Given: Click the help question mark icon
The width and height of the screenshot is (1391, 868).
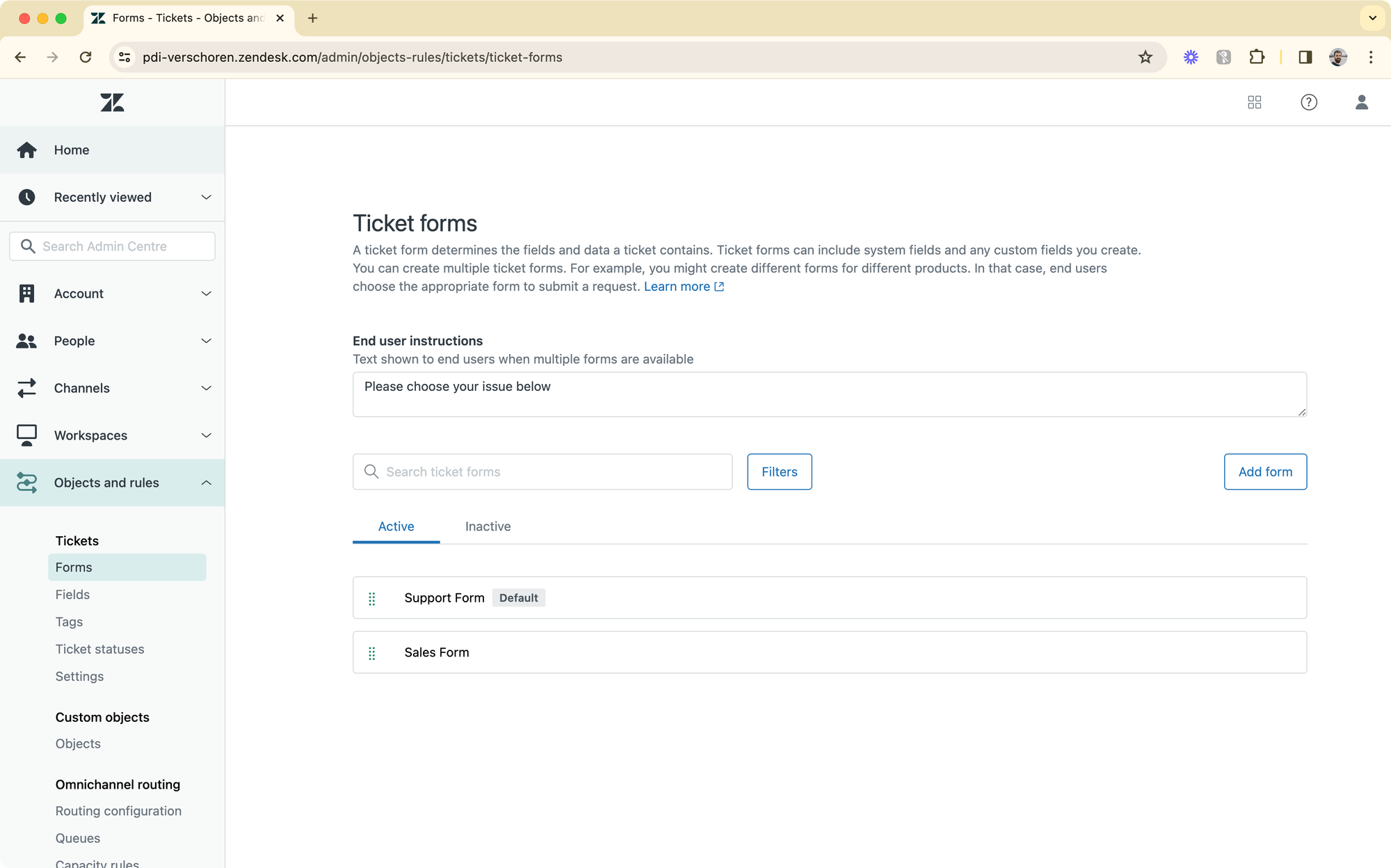Looking at the screenshot, I should tap(1308, 102).
